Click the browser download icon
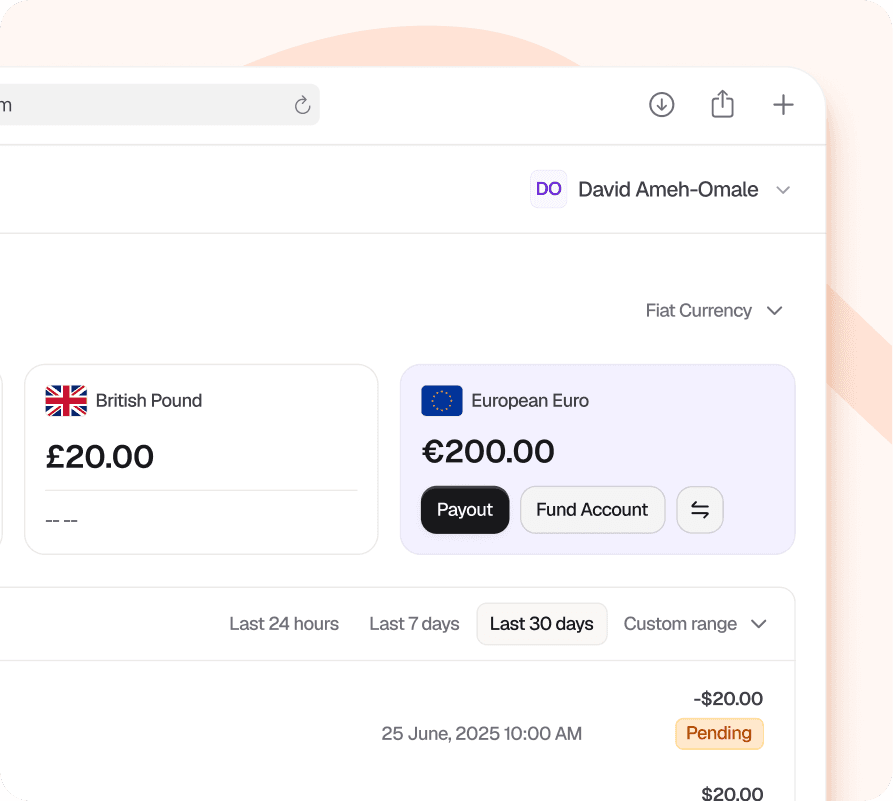The height and width of the screenshot is (801, 893). tap(662, 104)
